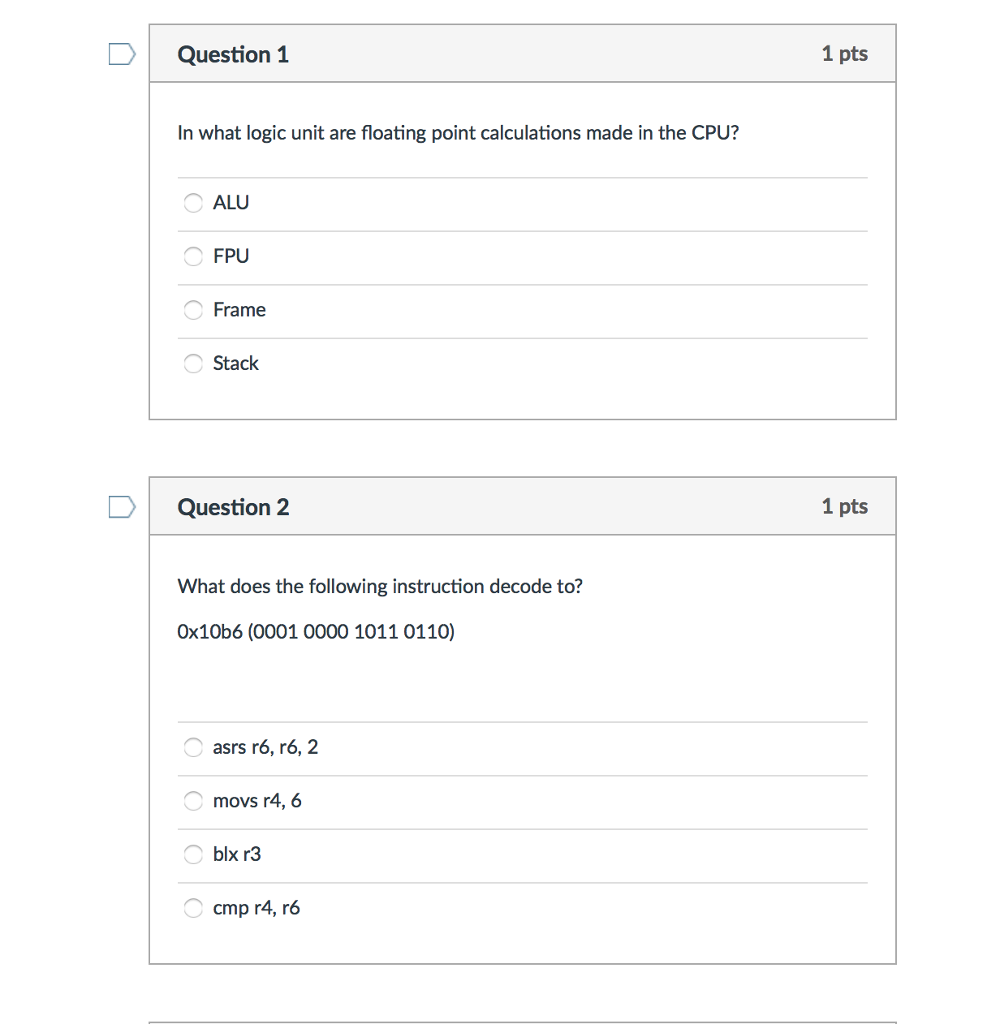Click the Question 1 header
The height and width of the screenshot is (1024, 987).
tap(233, 54)
